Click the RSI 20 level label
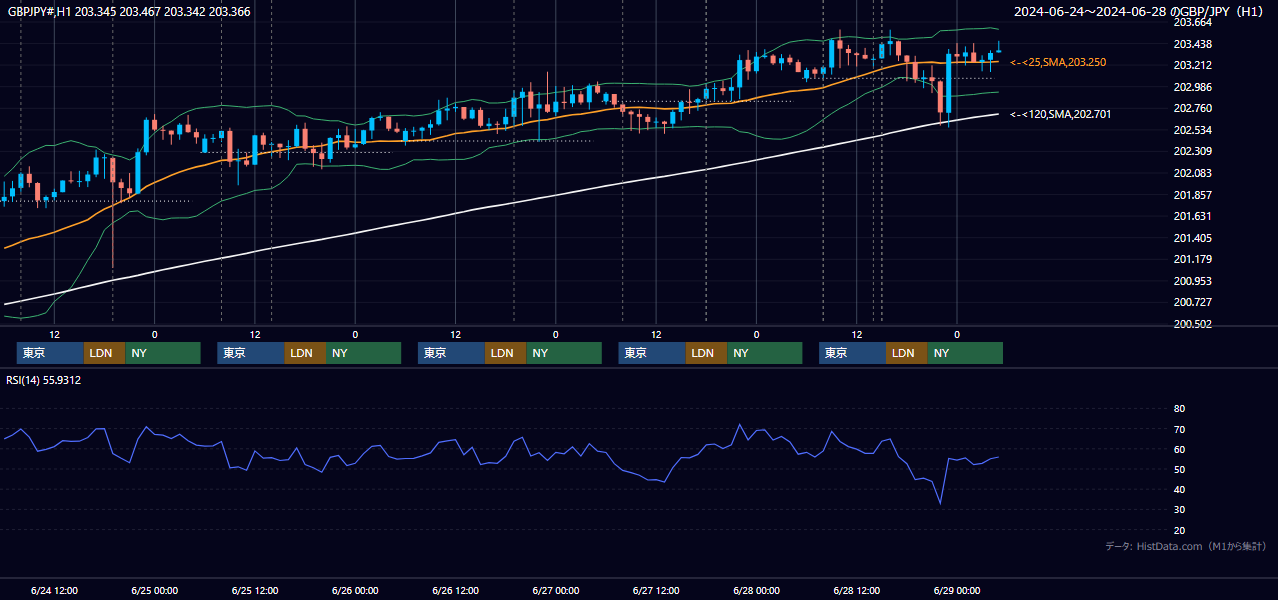The height and width of the screenshot is (600, 1278). pyautogui.click(x=1179, y=530)
